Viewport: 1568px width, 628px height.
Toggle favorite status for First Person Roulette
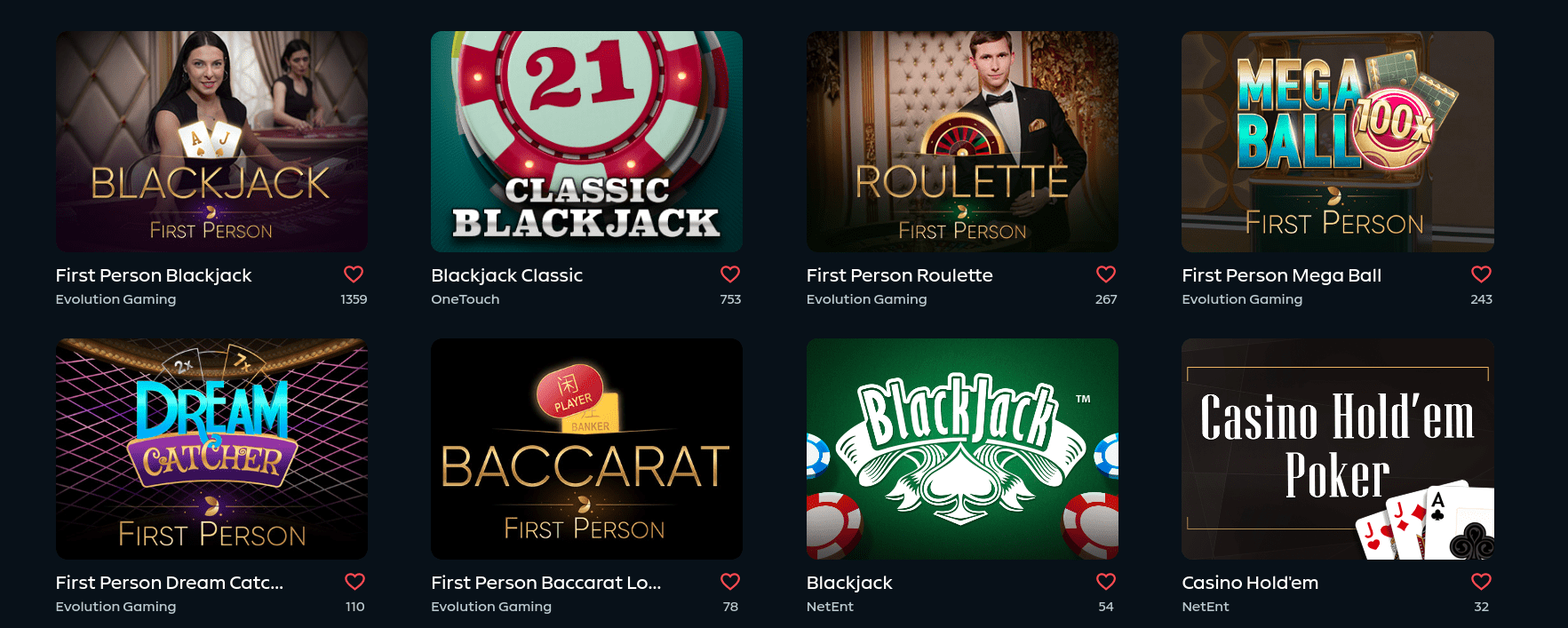1106,274
